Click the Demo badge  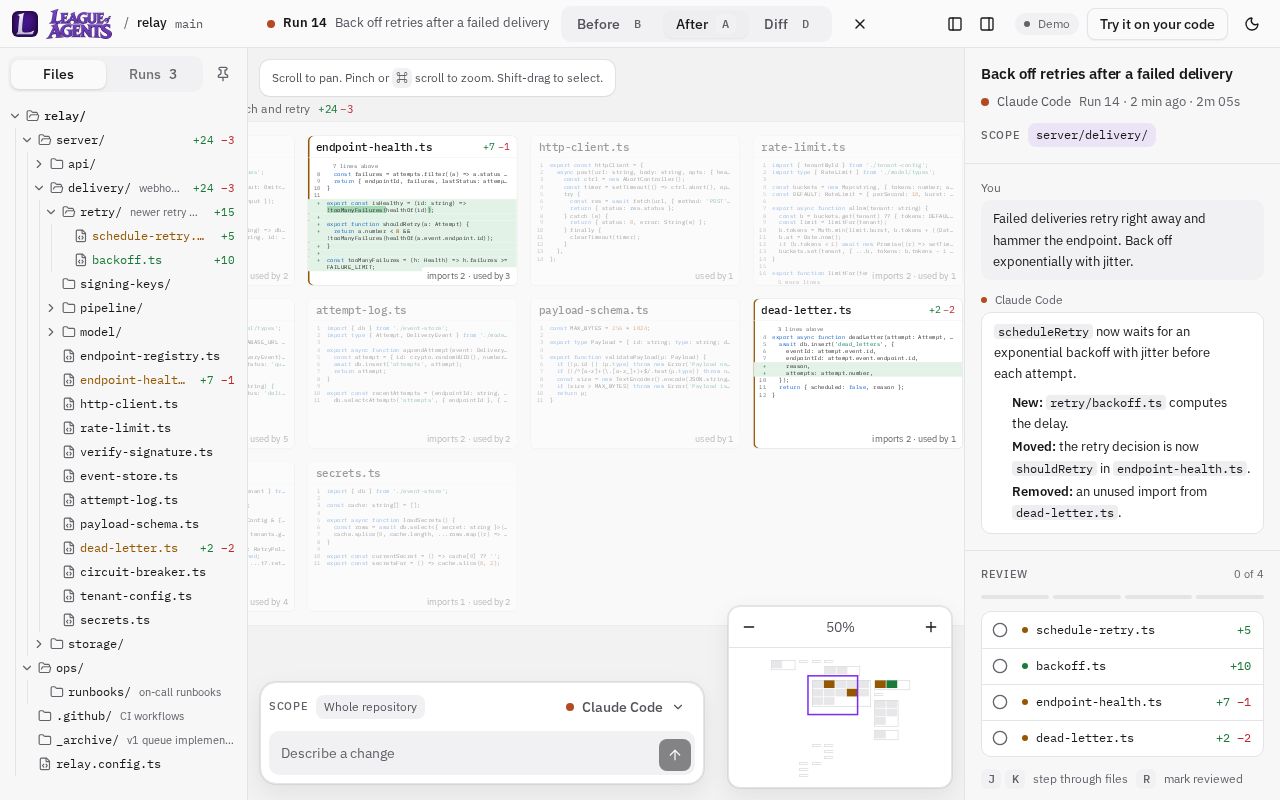(x=1045, y=24)
